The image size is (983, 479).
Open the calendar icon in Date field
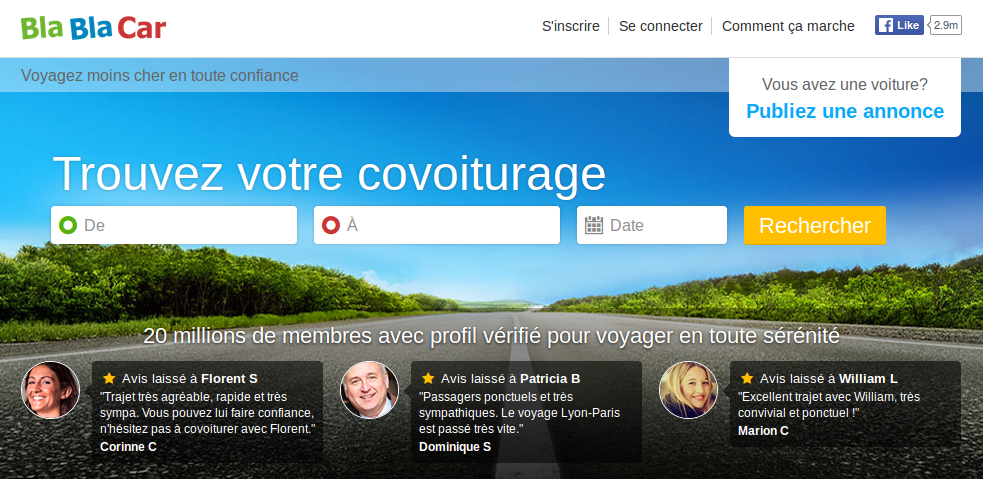click(594, 225)
